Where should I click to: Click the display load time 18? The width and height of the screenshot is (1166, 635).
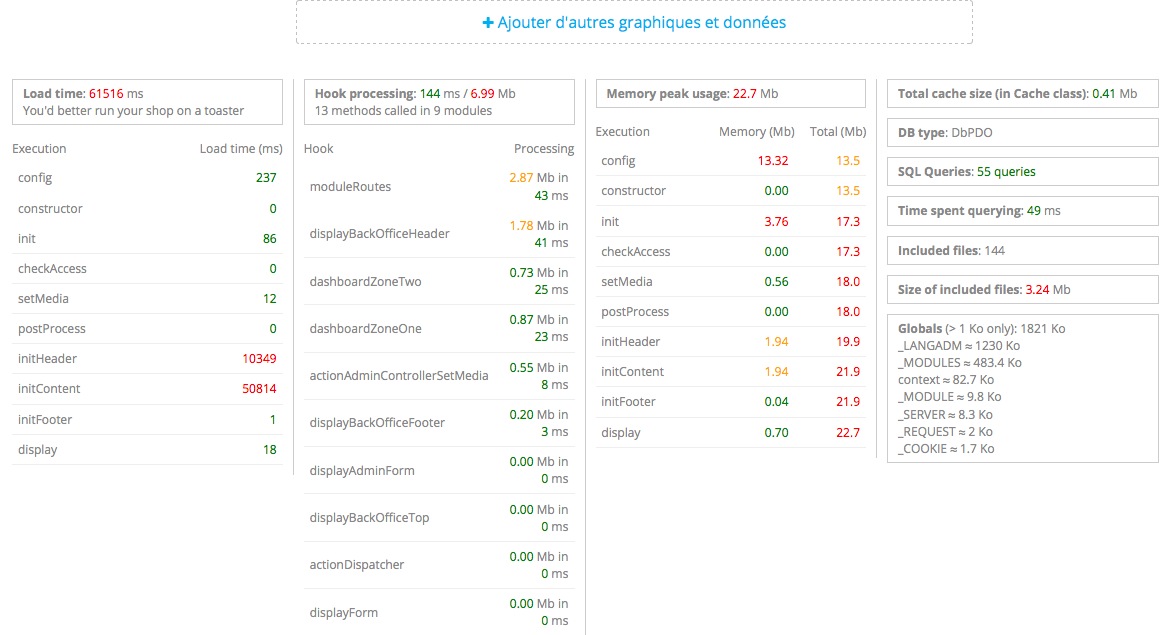(269, 449)
